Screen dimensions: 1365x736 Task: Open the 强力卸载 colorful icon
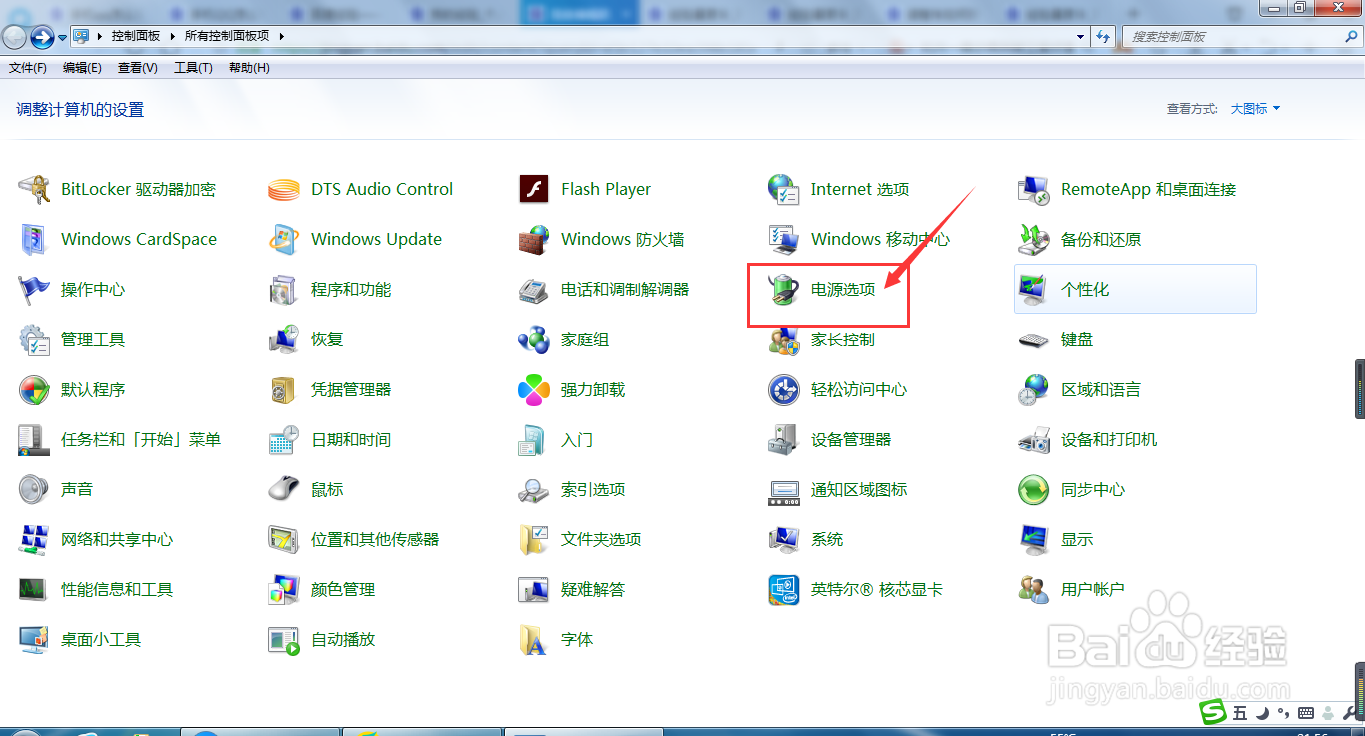[x=534, y=389]
